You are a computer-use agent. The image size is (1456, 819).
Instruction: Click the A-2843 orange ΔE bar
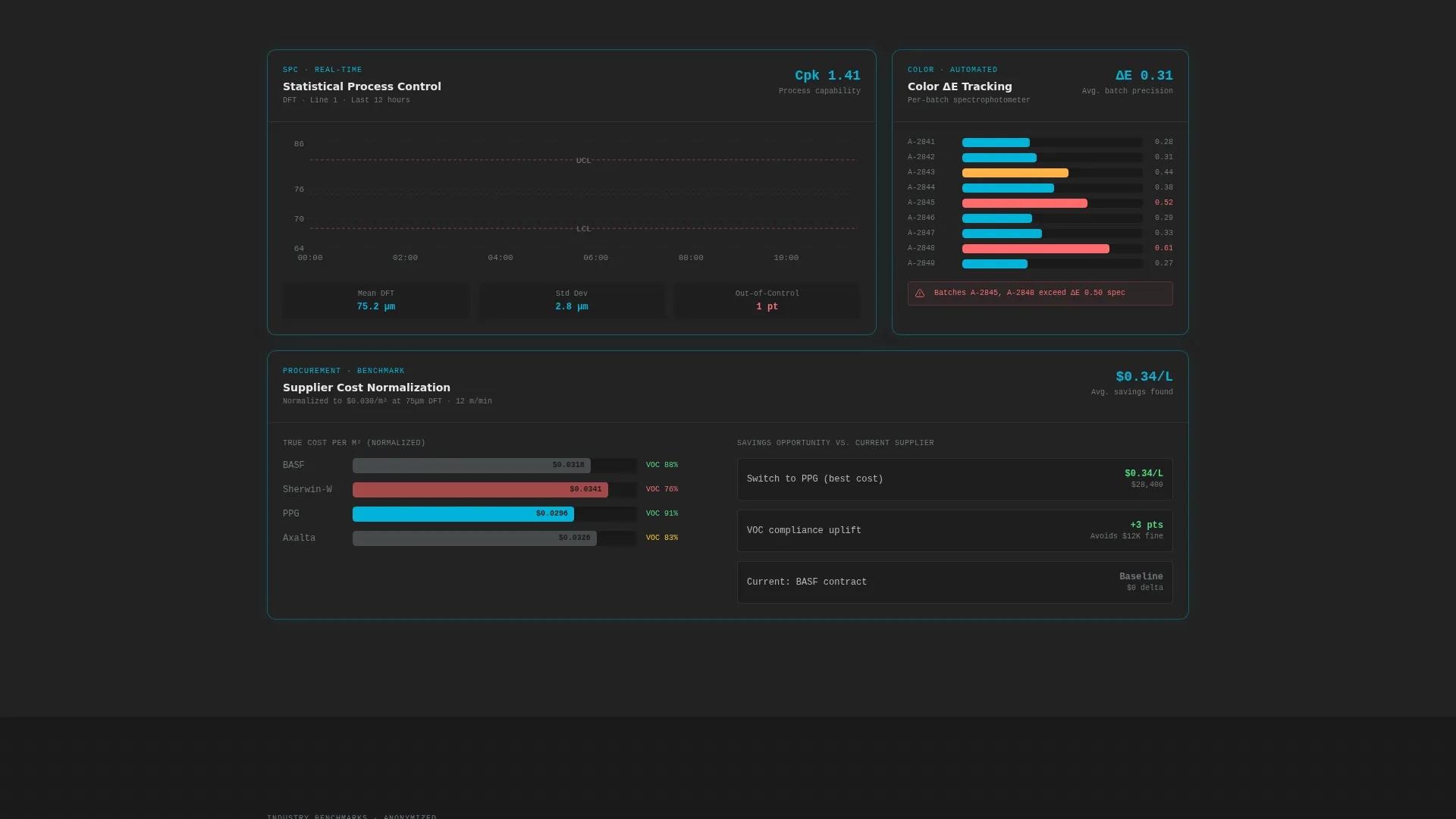tap(1015, 173)
